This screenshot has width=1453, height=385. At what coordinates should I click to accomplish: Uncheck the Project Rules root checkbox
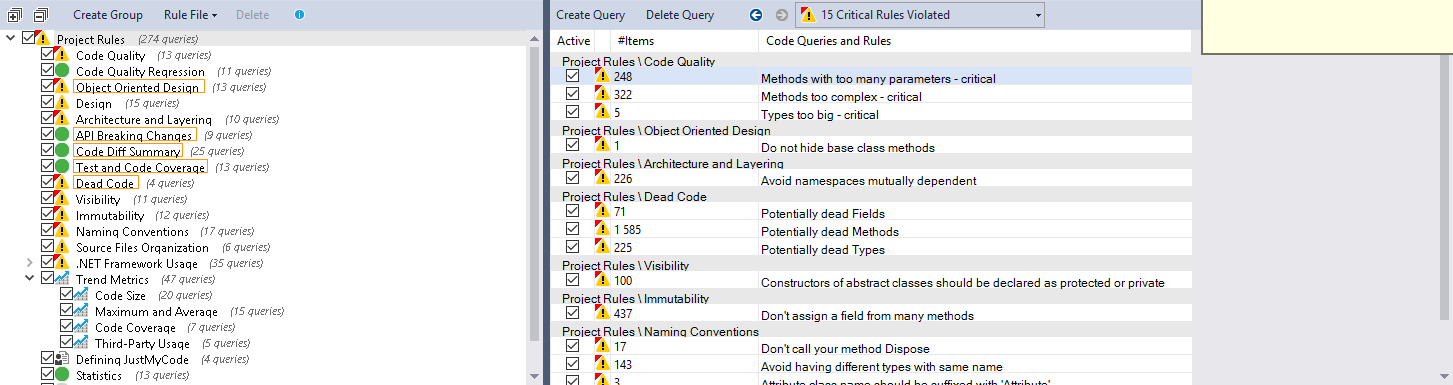point(28,39)
